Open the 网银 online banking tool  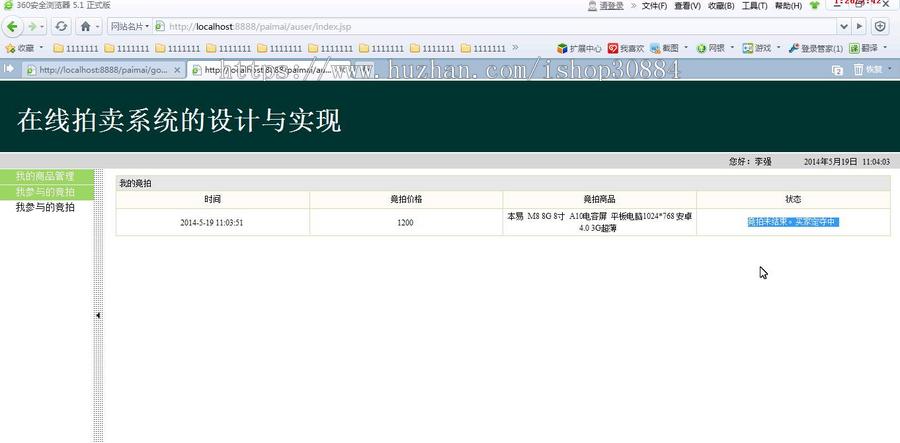[x=710, y=48]
